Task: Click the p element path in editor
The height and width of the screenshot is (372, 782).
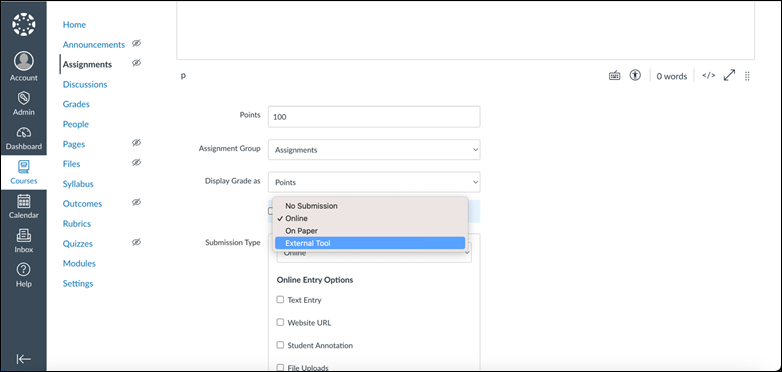Action: coord(183,76)
